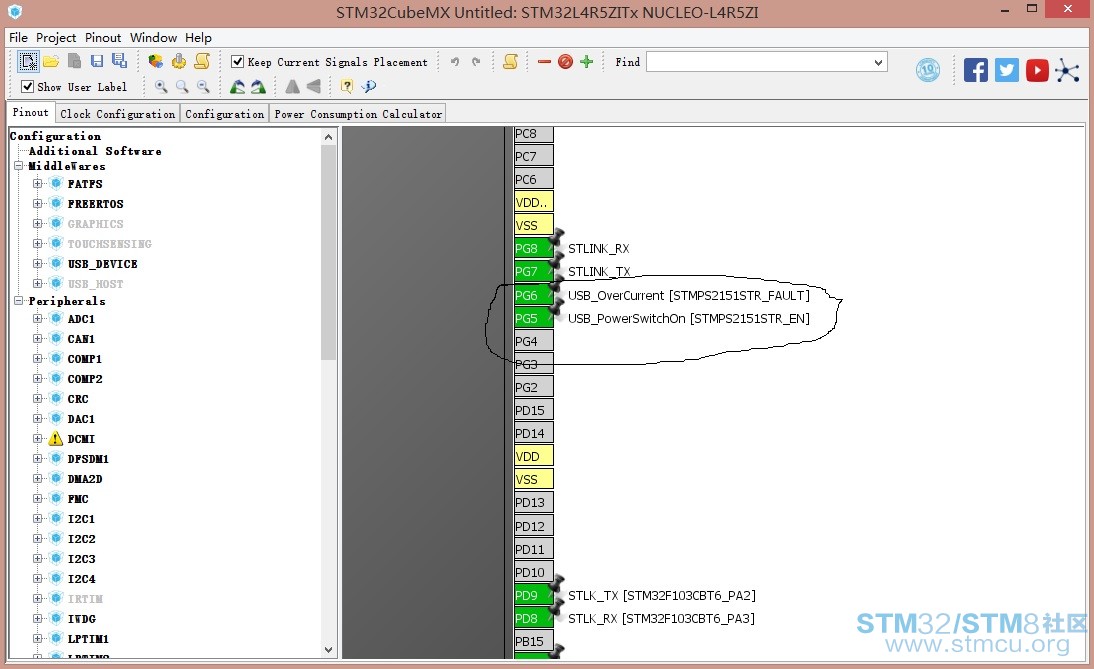Click the gold gear toolbar icon
This screenshot has height=669, width=1094.
pos(179,61)
